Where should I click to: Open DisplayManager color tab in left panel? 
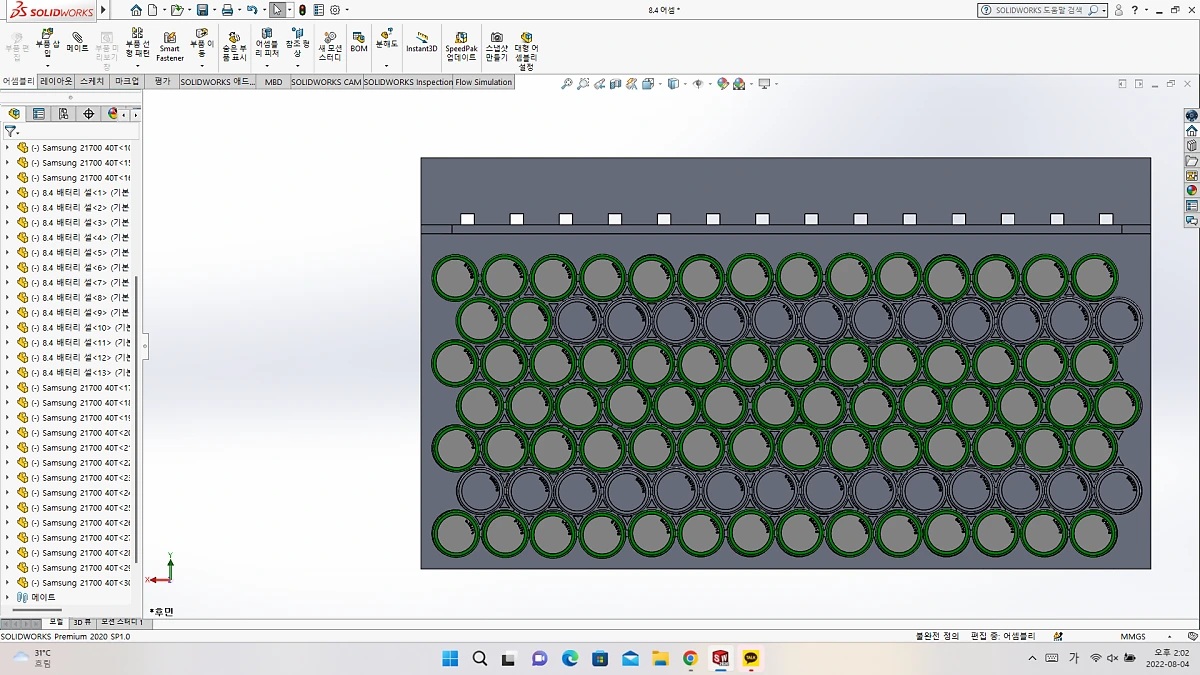113,114
